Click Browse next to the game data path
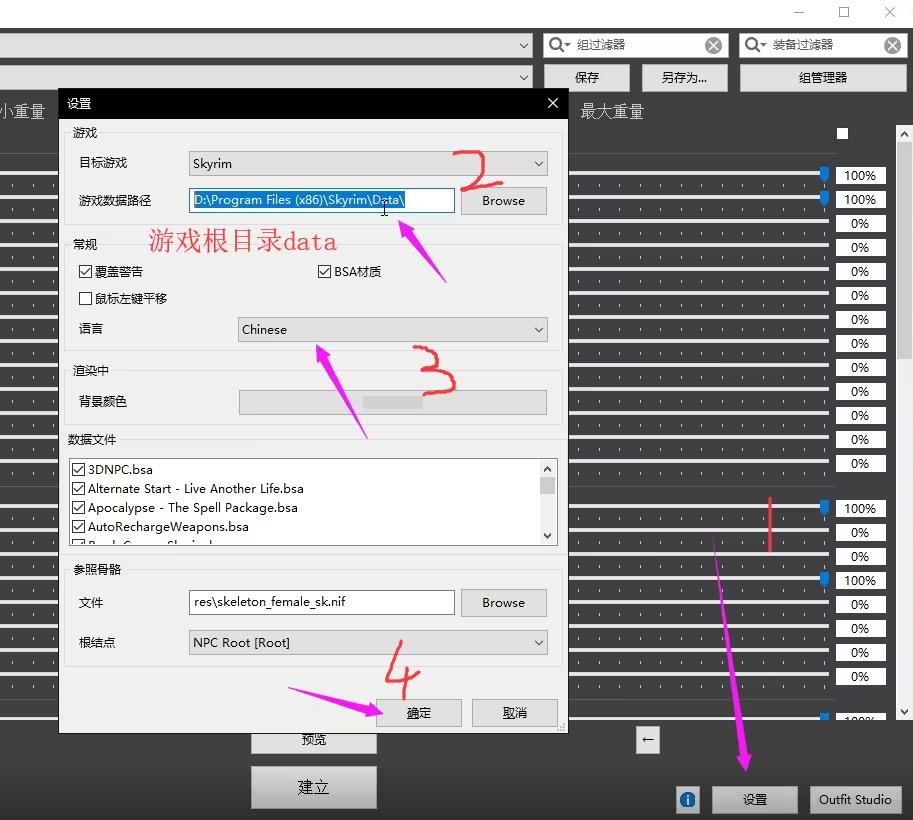The height and width of the screenshot is (820, 913). (503, 200)
